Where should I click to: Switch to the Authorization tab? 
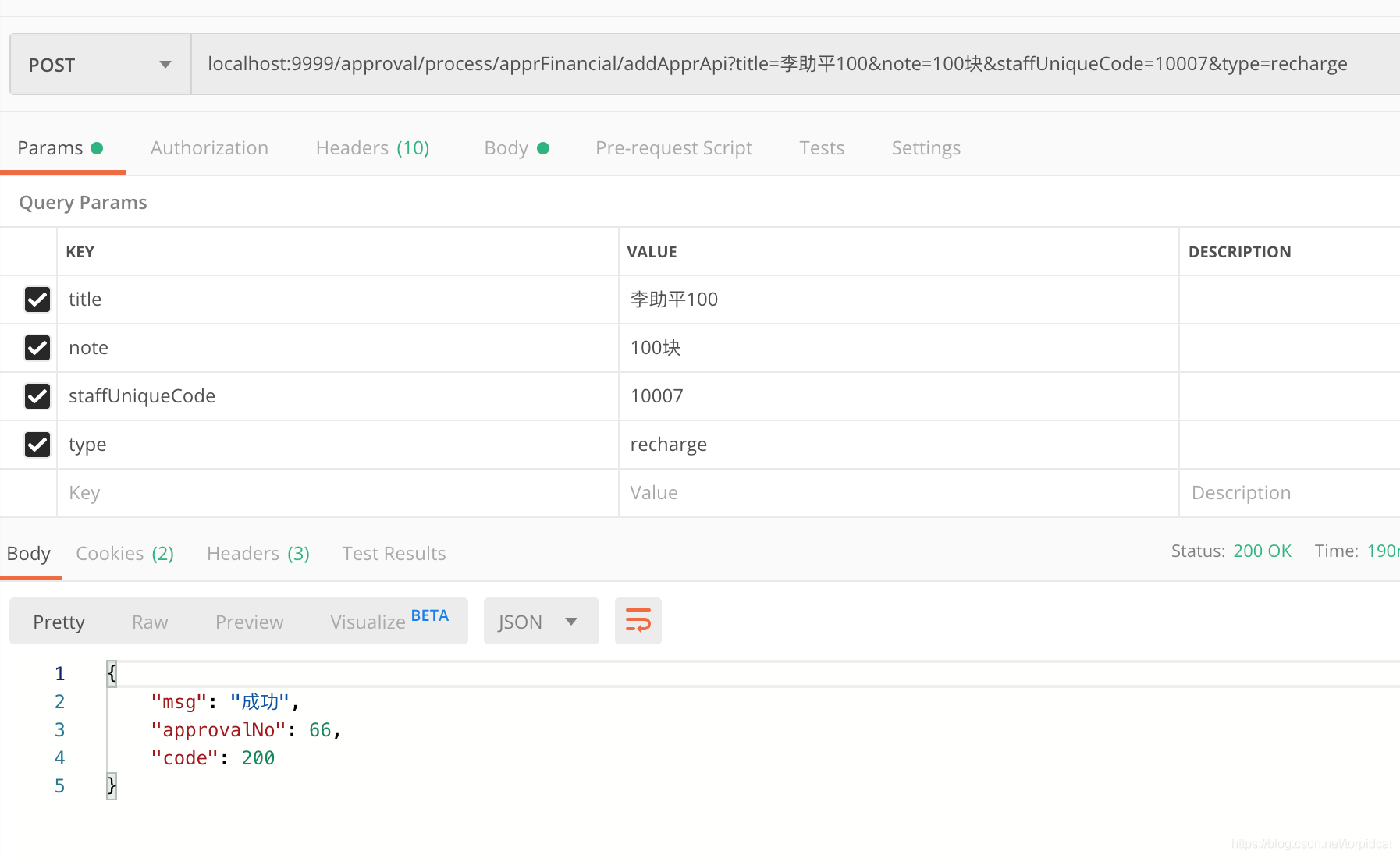point(209,147)
